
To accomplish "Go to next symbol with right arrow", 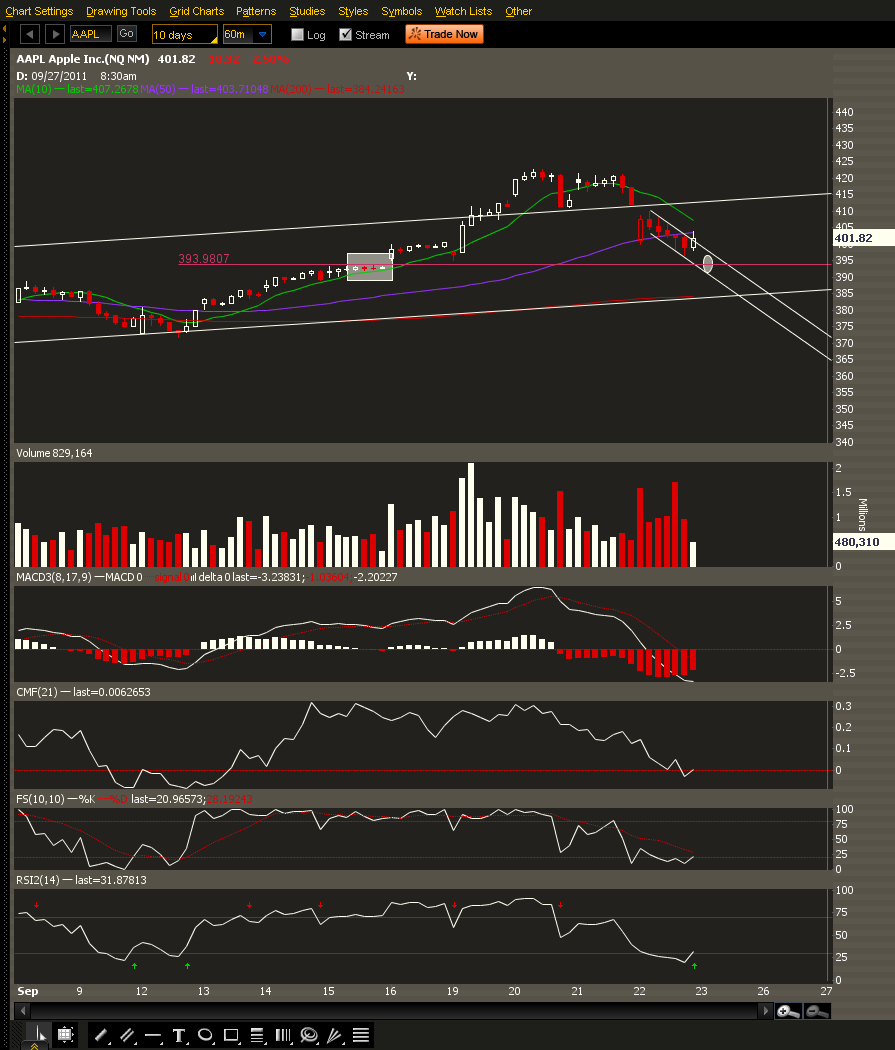I will point(56,34).
